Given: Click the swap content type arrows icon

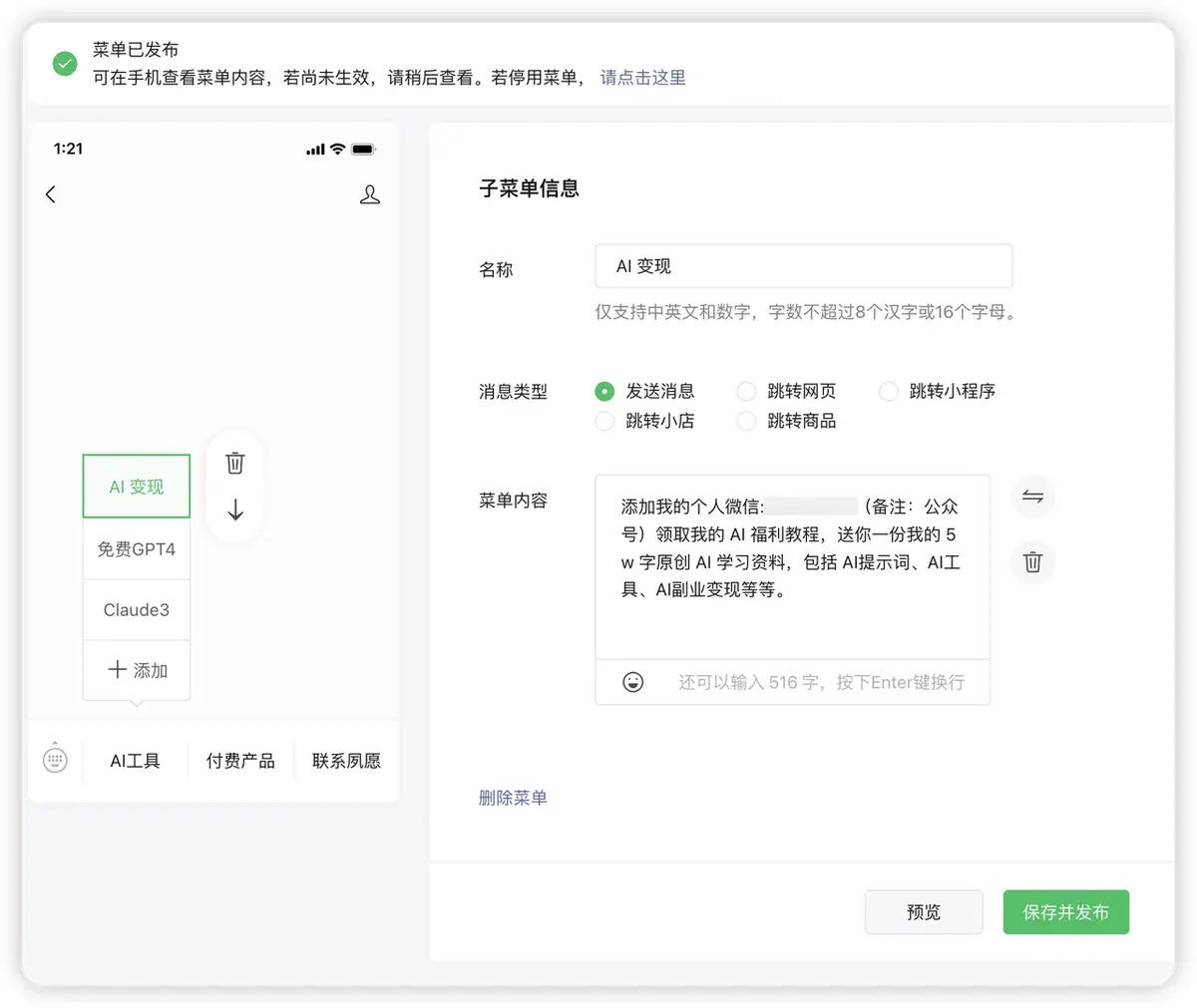Looking at the screenshot, I should click(x=1032, y=497).
